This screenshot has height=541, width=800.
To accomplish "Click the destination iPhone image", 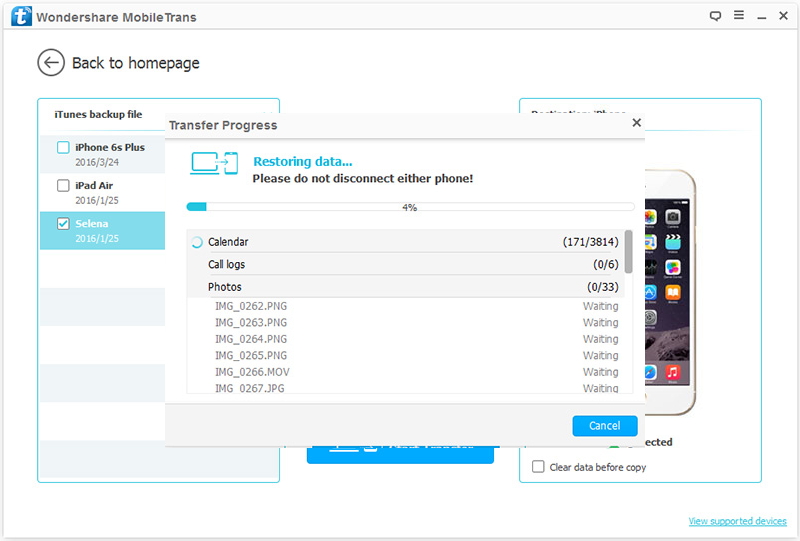I will 670,292.
